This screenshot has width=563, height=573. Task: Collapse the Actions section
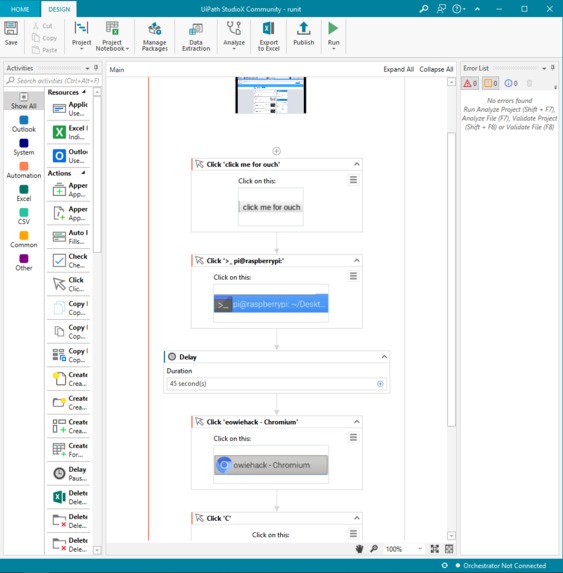click(x=84, y=172)
